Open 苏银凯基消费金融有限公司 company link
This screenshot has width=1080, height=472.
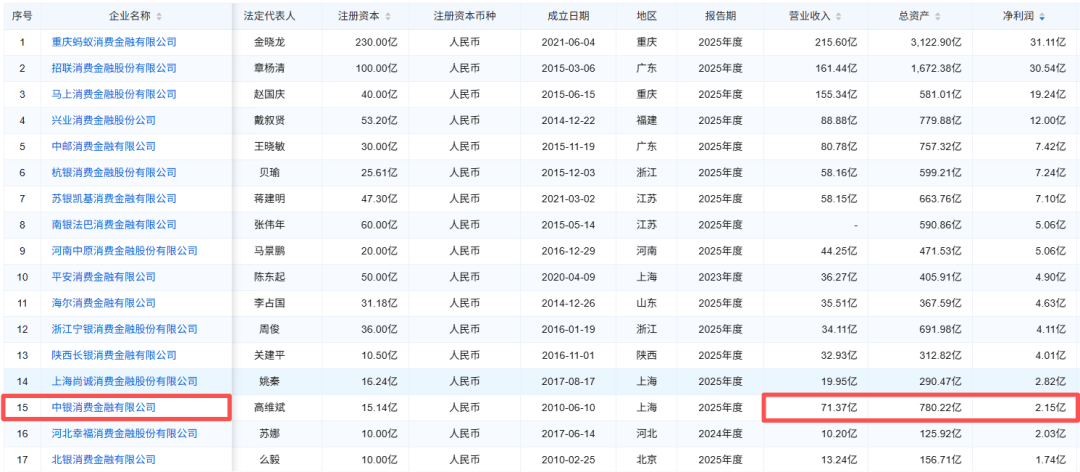pyautogui.click(x=114, y=198)
